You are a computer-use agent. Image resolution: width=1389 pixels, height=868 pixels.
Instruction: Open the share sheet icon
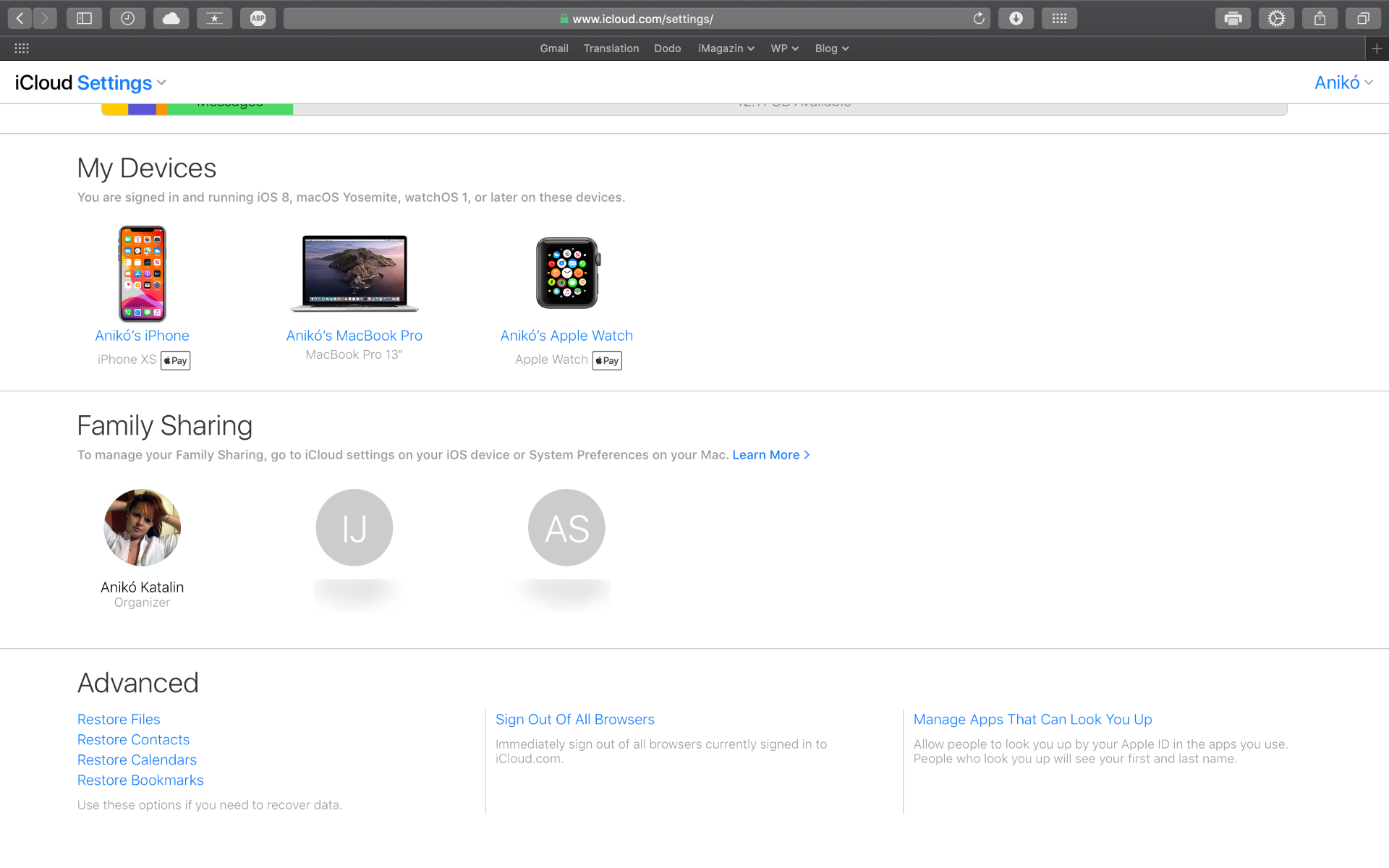point(1320,19)
